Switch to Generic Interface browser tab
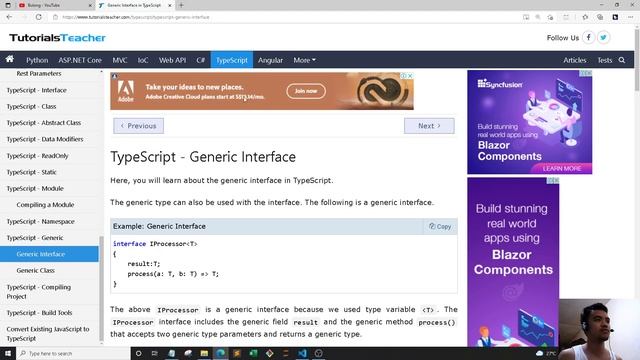The width and height of the screenshot is (640, 360). [135, 5]
